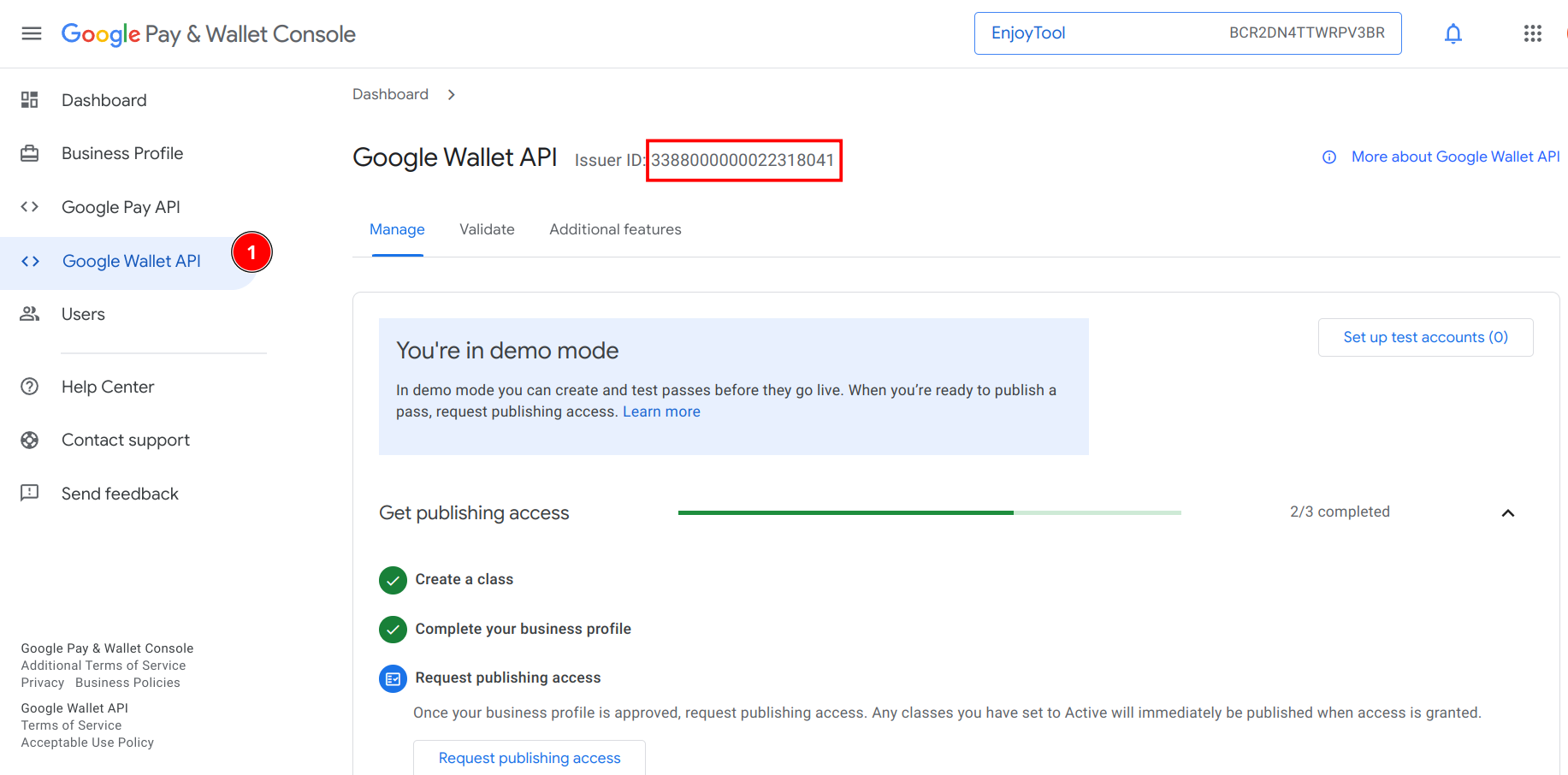Viewport: 1568px width, 775px height.
Task: Click the blue Request publishing access step icon
Action: pos(393,678)
